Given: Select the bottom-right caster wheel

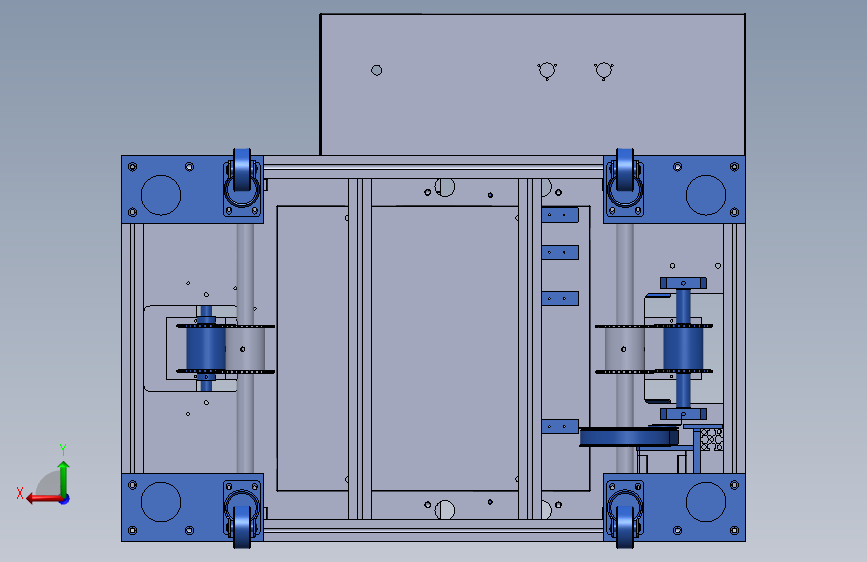Looking at the screenshot, I should point(625,527).
